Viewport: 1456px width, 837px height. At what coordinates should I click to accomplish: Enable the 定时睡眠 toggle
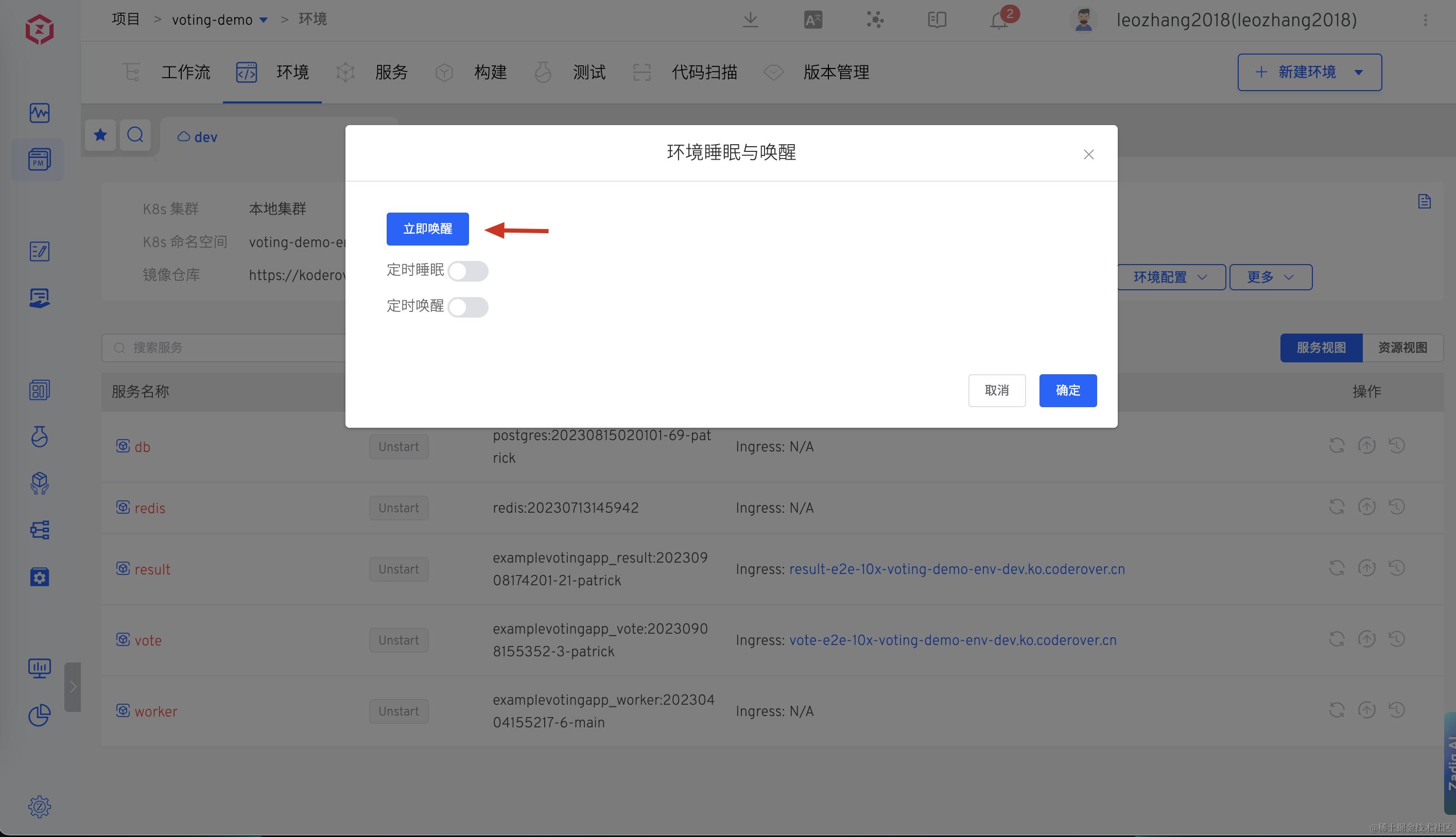(468, 271)
